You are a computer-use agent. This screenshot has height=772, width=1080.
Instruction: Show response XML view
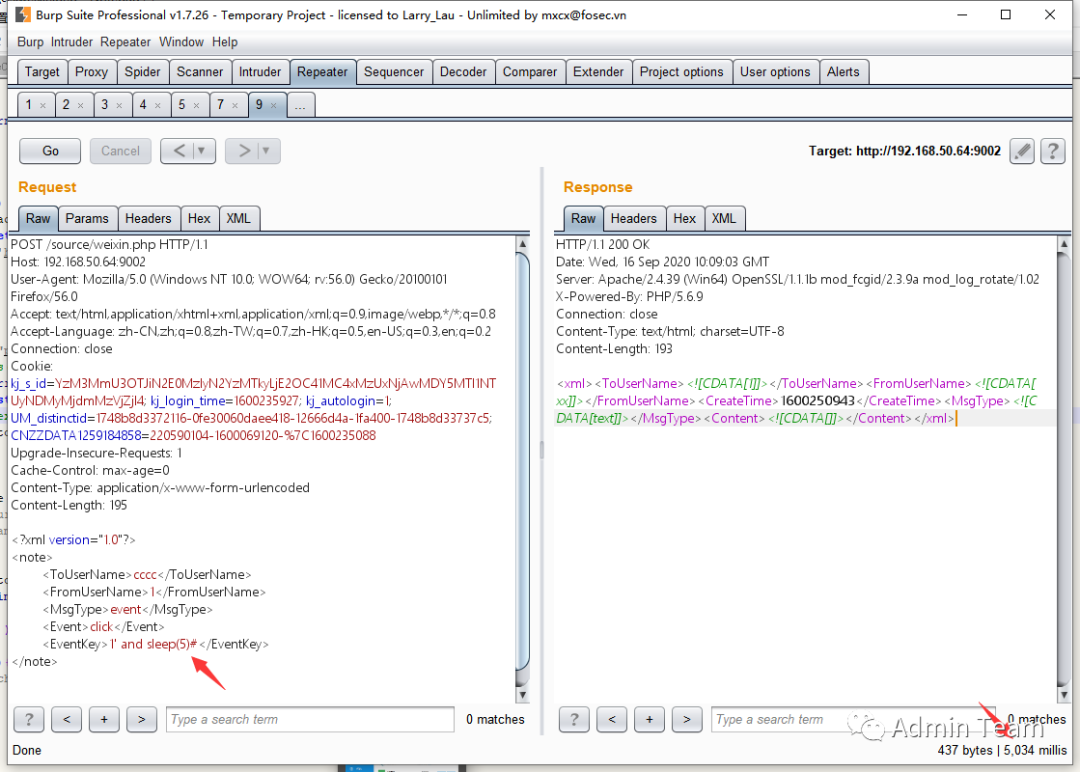[724, 218]
